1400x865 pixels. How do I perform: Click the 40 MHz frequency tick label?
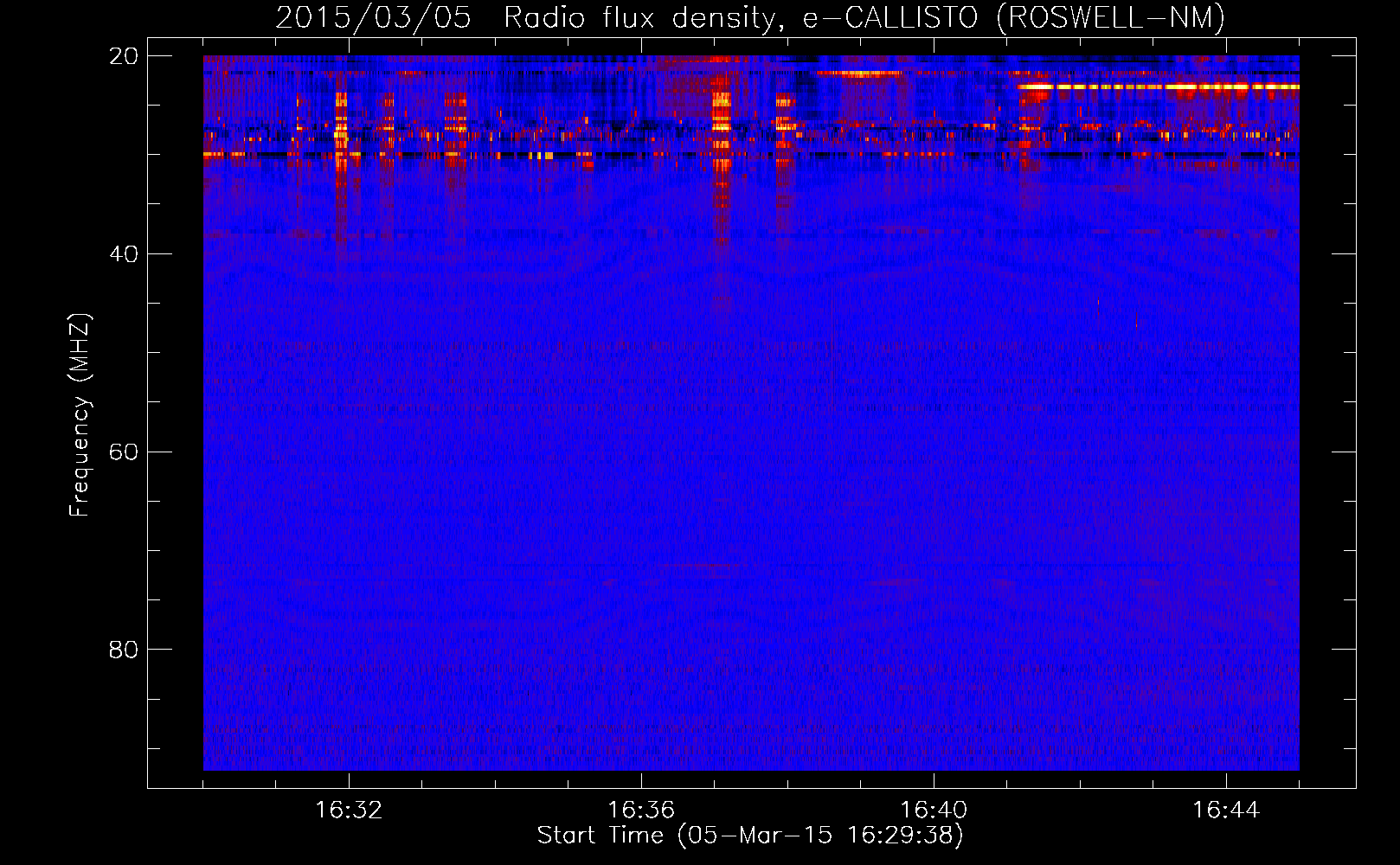click(124, 254)
